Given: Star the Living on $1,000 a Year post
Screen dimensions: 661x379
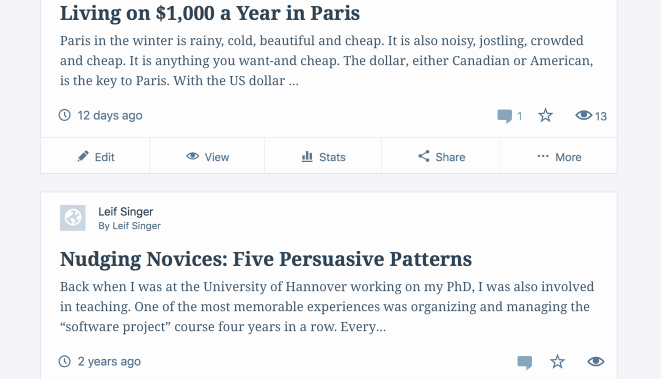Looking at the screenshot, I should tap(545, 115).
